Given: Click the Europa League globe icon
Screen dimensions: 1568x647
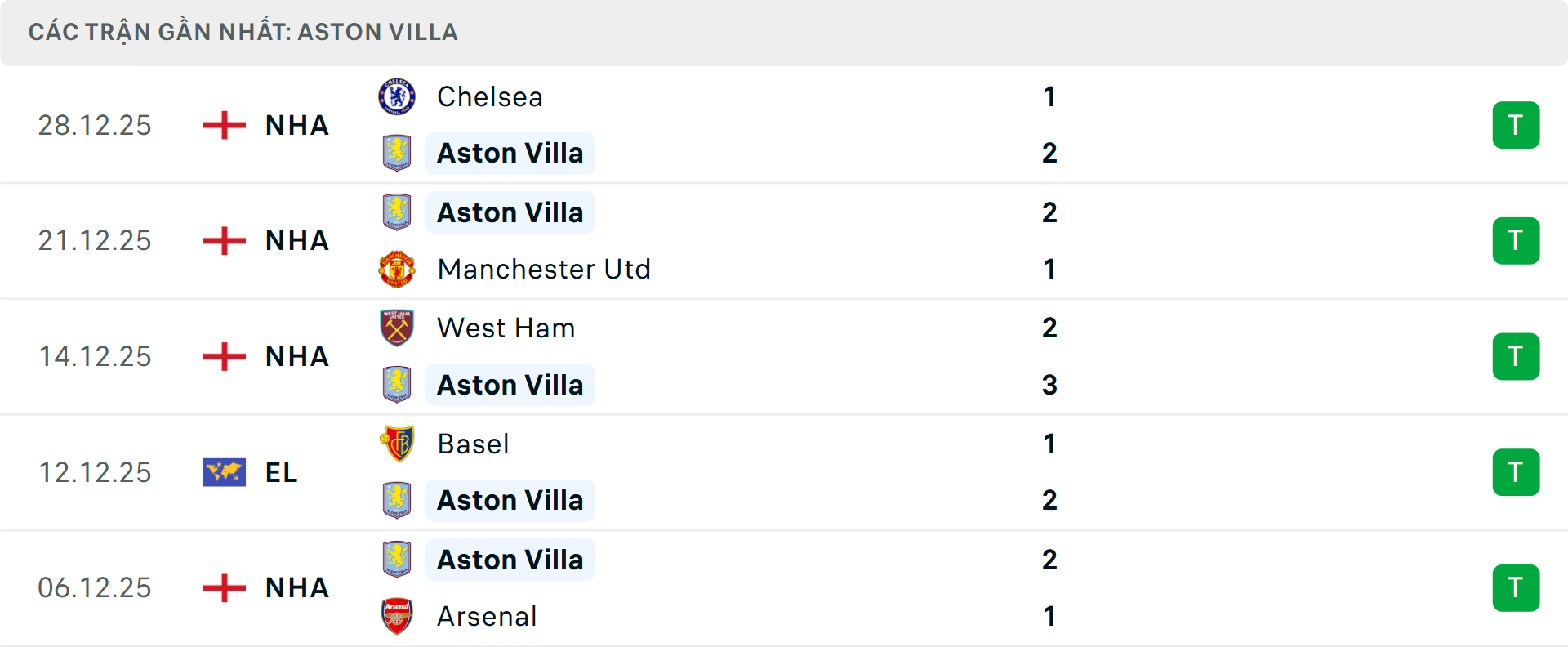Looking at the screenshot, I should tap(223, 472).
